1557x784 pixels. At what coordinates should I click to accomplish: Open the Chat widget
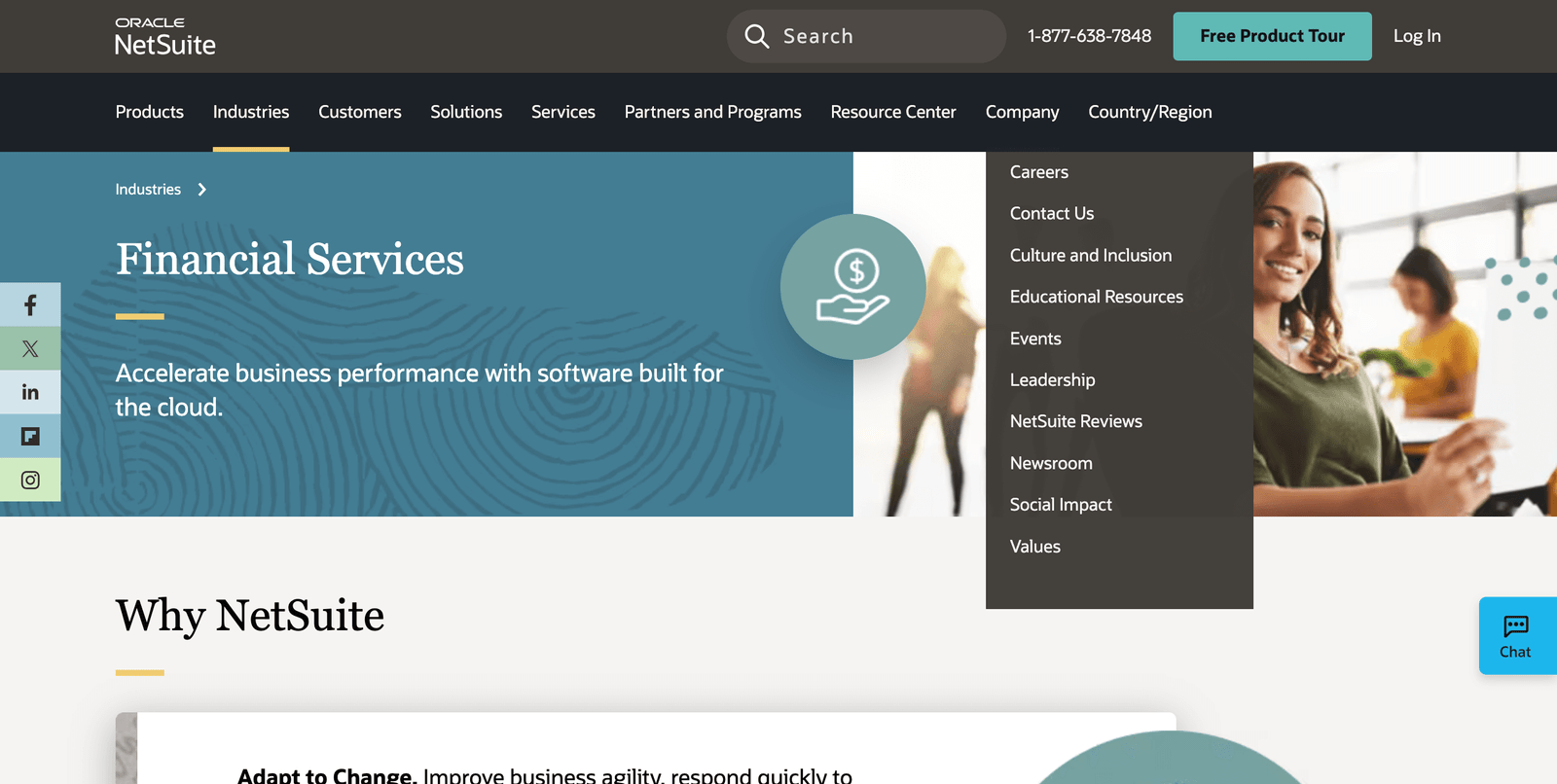1517,636
